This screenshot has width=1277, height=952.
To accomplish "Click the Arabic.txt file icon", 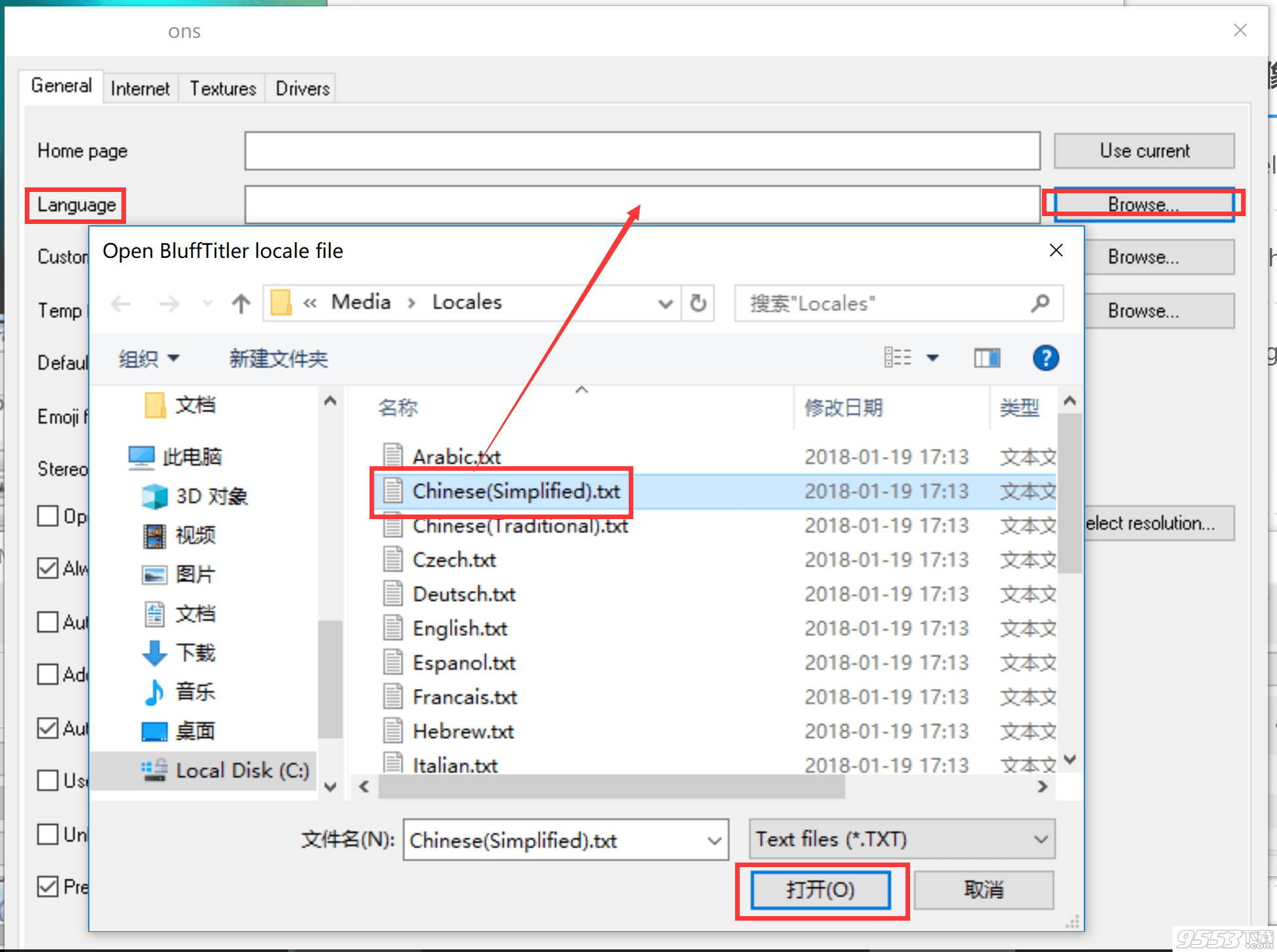I will (x=393, y=456).
